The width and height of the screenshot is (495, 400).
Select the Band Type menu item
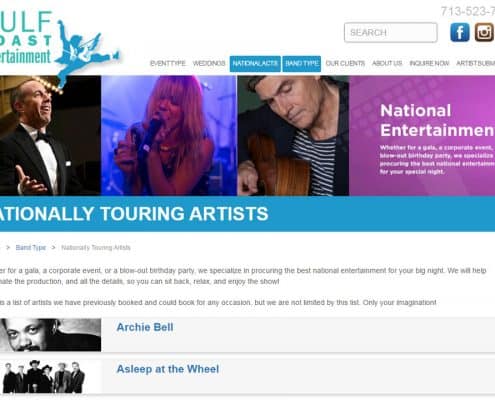pyautogui.click(x=302, y=63)
